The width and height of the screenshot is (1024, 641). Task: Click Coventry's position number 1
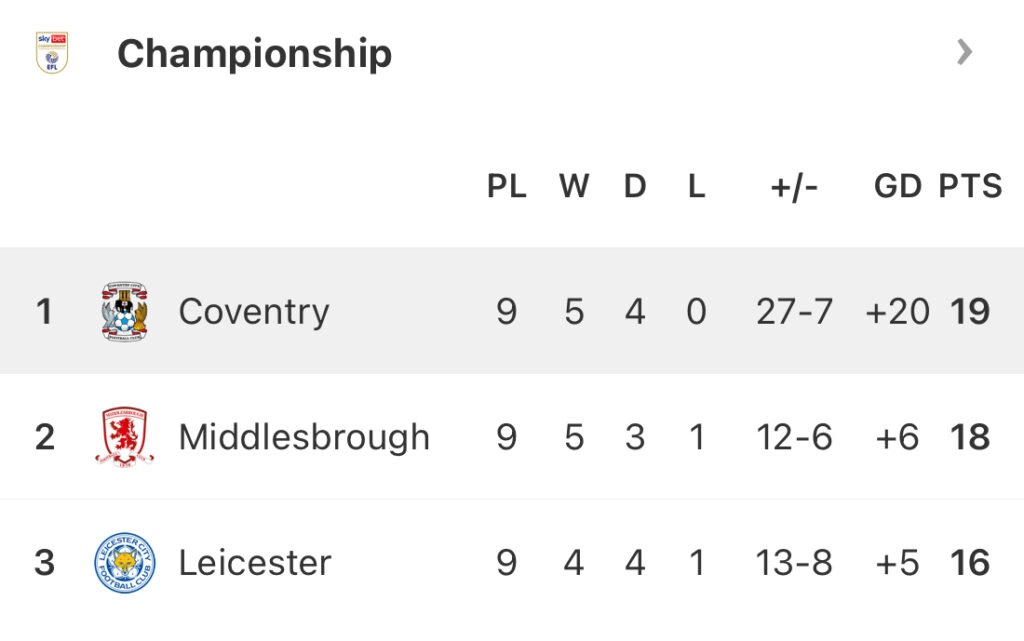(x=44, y=312)
